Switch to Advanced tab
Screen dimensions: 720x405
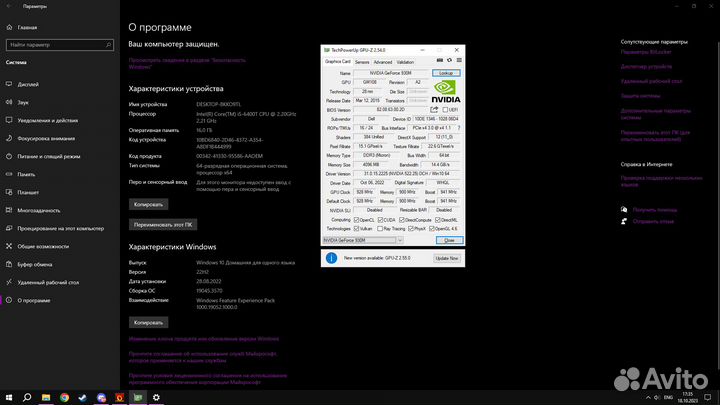click(x=382, y=62)
